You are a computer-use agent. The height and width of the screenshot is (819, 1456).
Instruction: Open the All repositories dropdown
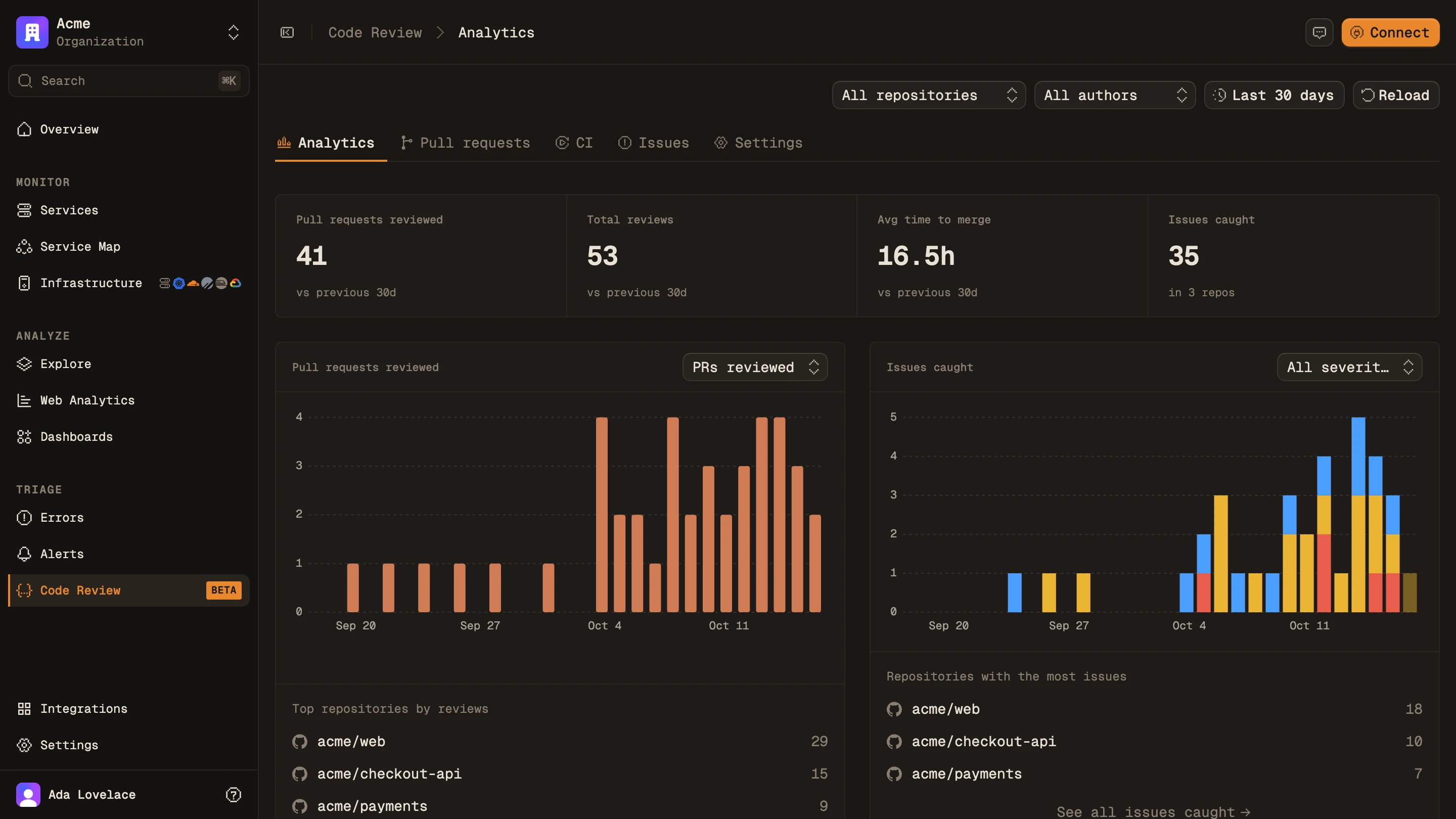[929, 95]
